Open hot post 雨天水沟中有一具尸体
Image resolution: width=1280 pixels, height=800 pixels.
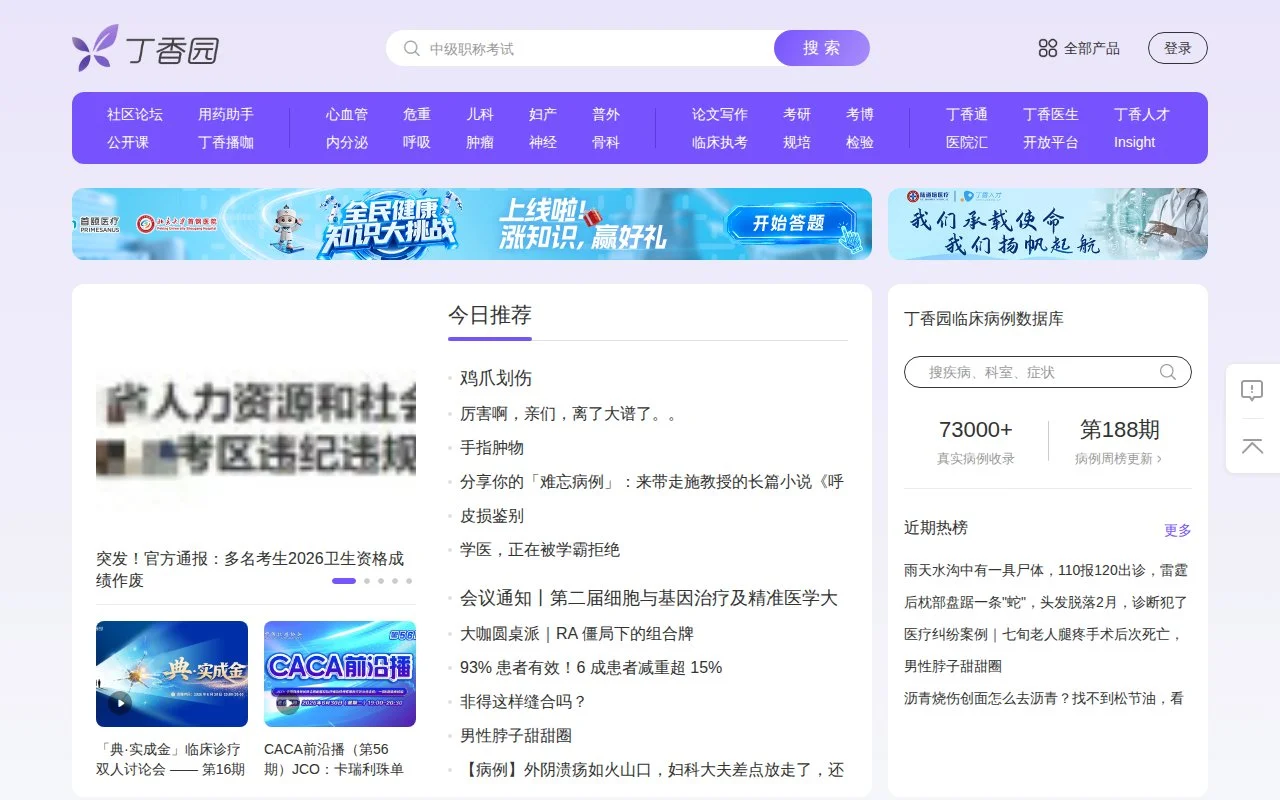[1046, 570]
